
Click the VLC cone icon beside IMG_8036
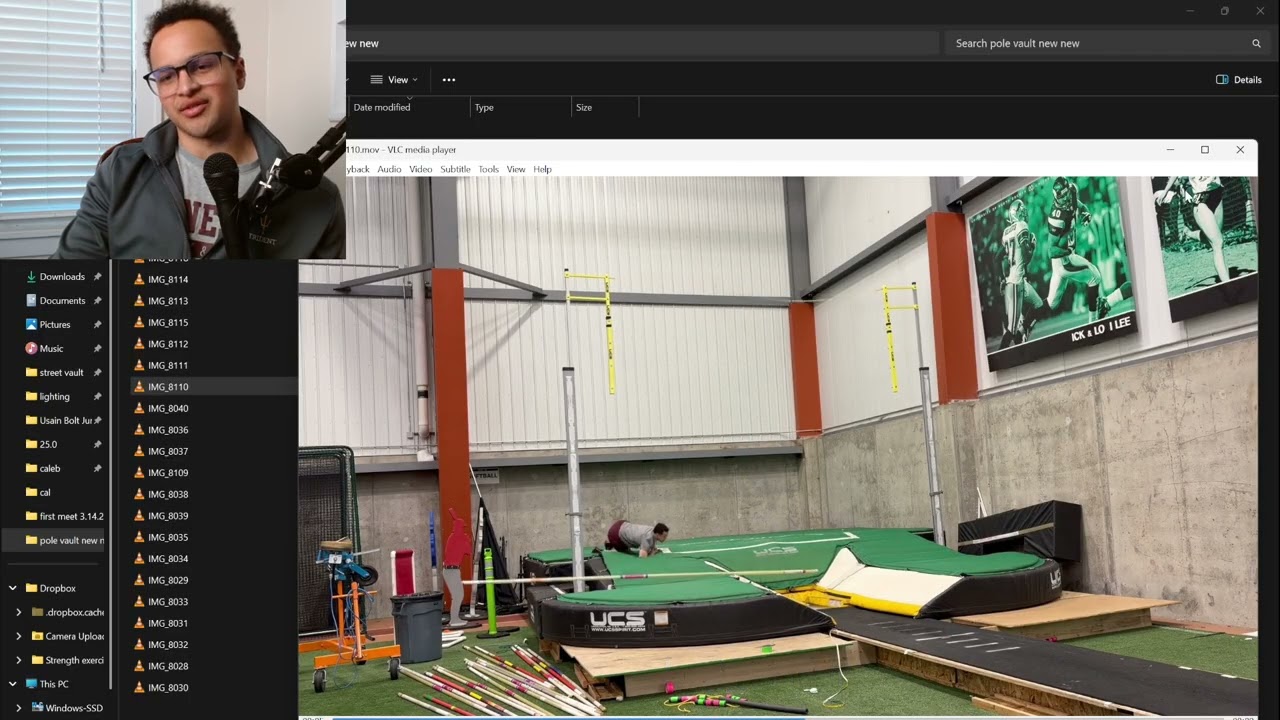coord(139,430)
